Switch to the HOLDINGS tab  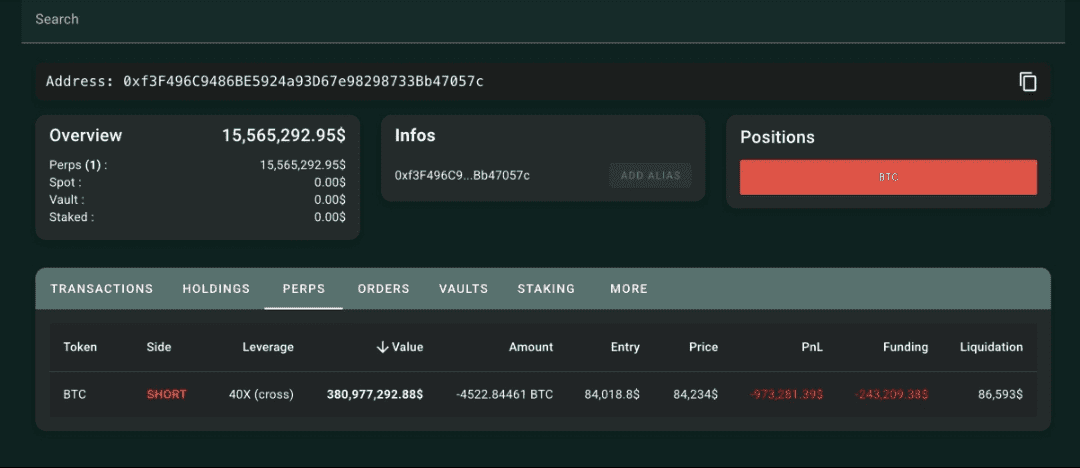coord(216,289)
